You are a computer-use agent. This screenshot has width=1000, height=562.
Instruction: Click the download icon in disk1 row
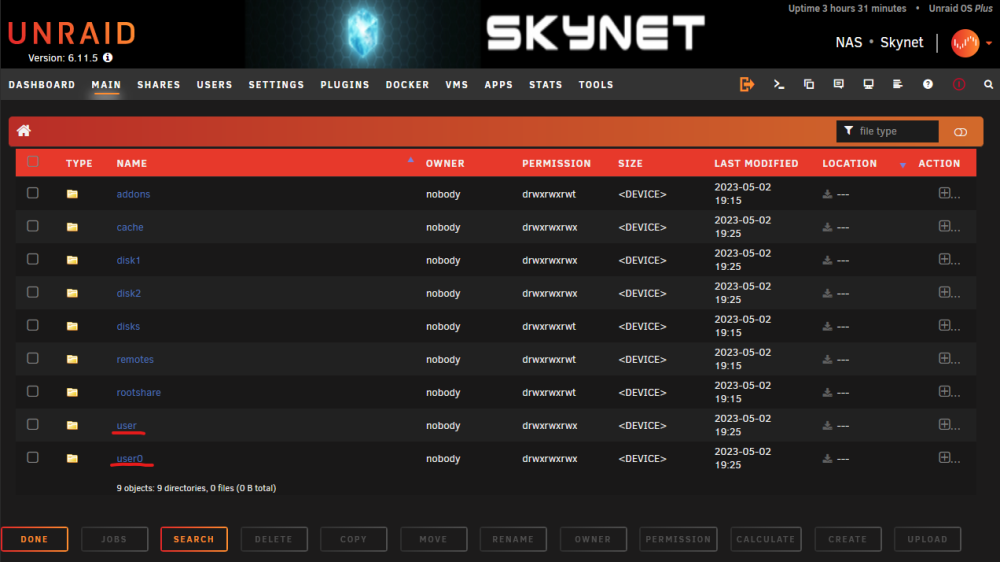pos(827,260)
